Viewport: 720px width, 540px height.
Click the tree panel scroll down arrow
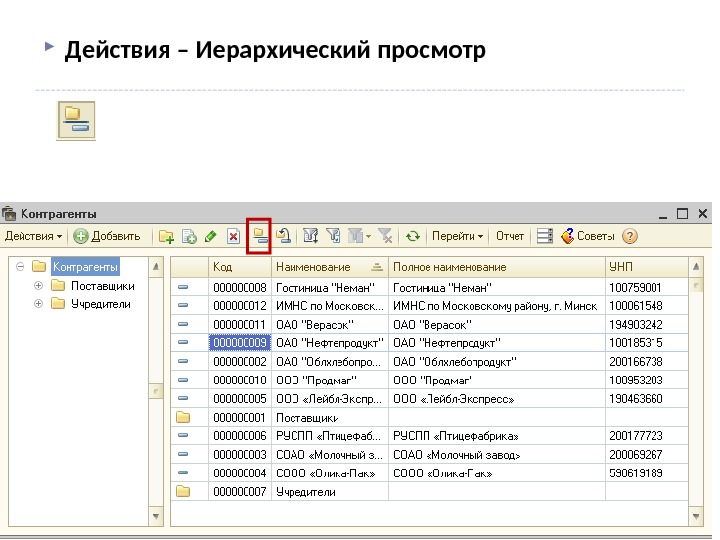pos(156,516)
